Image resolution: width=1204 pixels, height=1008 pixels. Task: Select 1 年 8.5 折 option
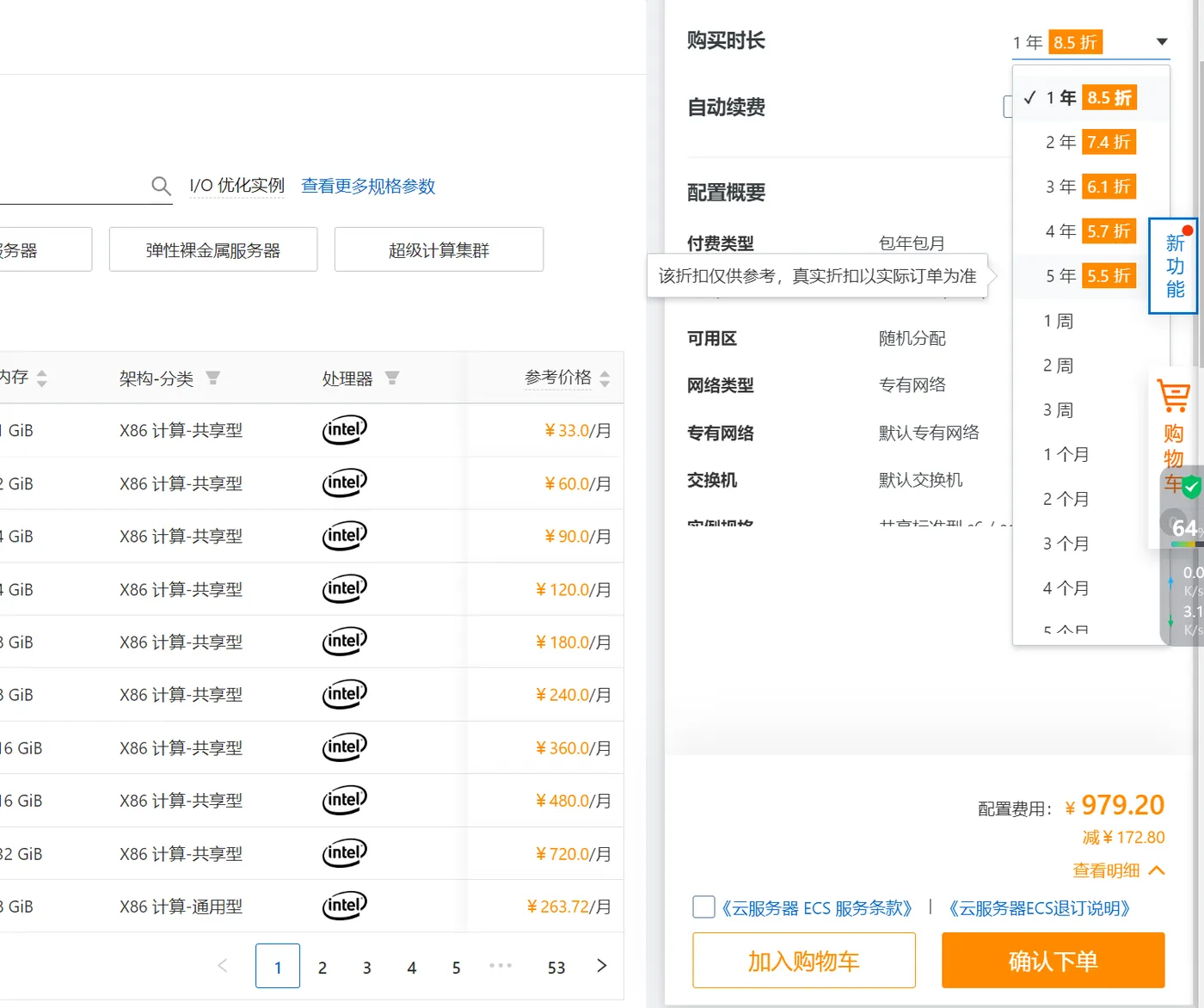pos(1091,97)
